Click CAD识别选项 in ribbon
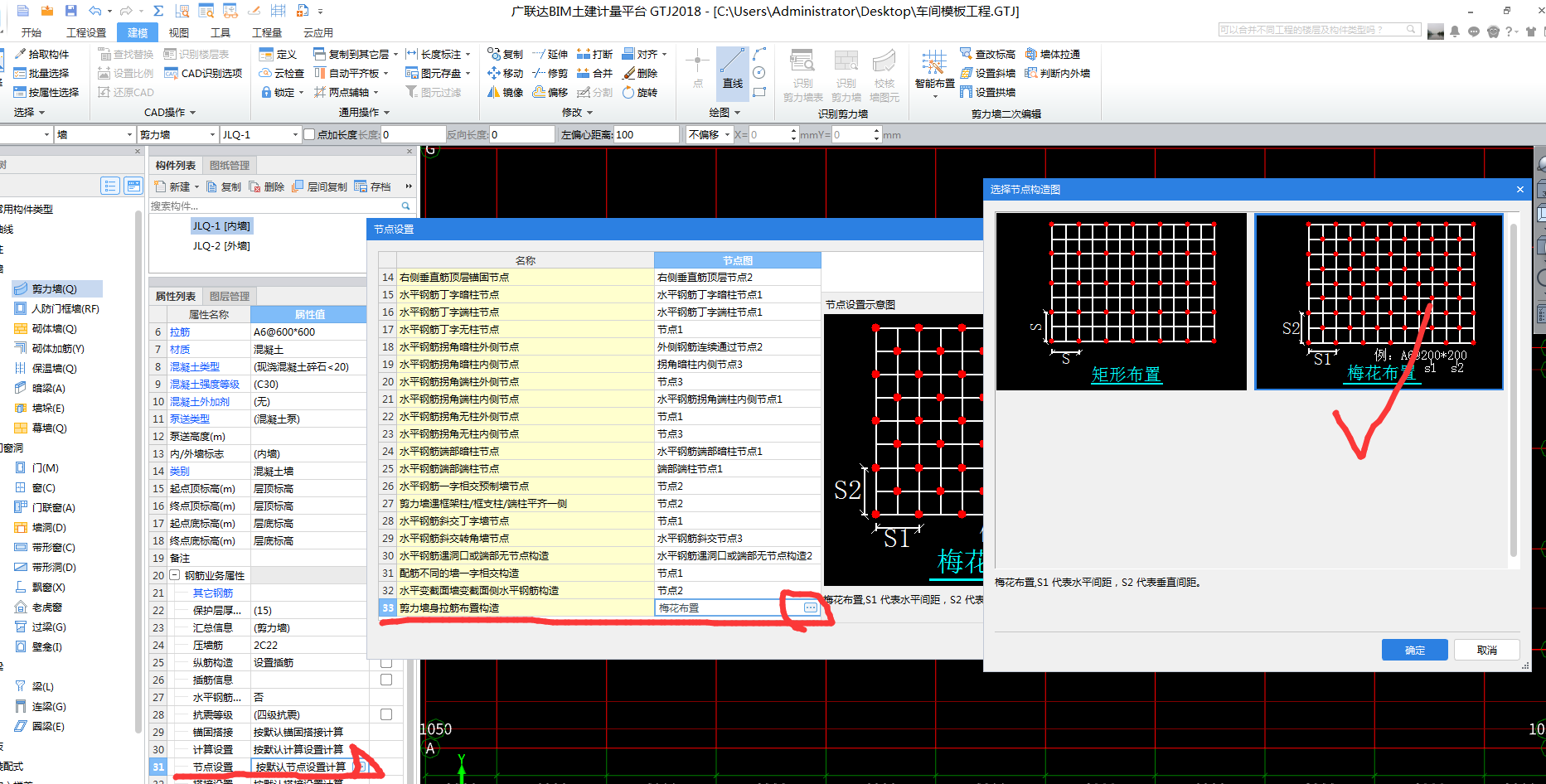This screenshot has height=784, width=1546. pos(203,73)
